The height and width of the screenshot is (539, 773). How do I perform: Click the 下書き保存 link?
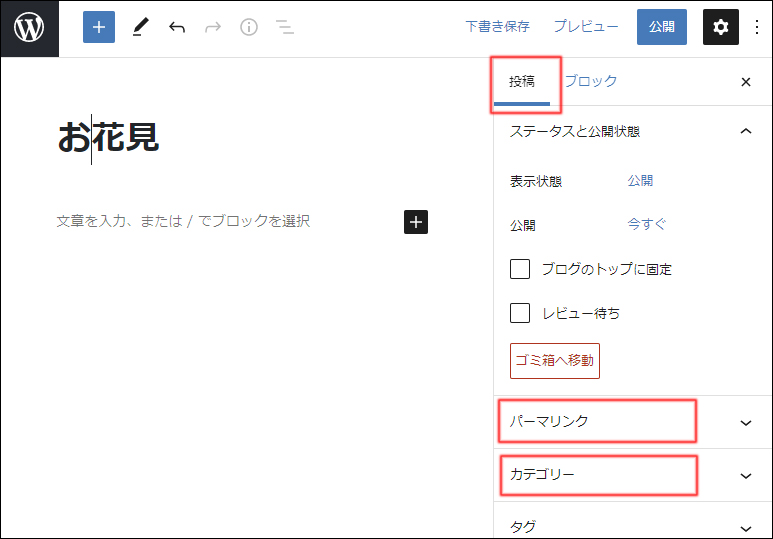[497, 27]
